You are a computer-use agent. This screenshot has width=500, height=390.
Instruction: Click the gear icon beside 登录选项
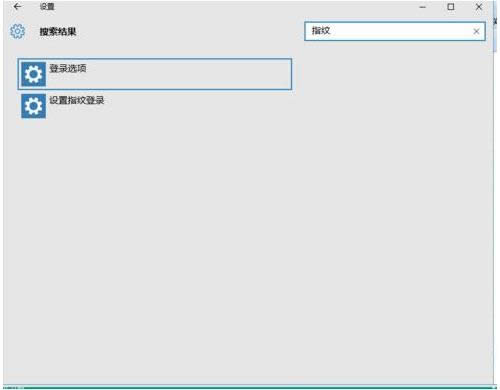click(x=33, y=74)
